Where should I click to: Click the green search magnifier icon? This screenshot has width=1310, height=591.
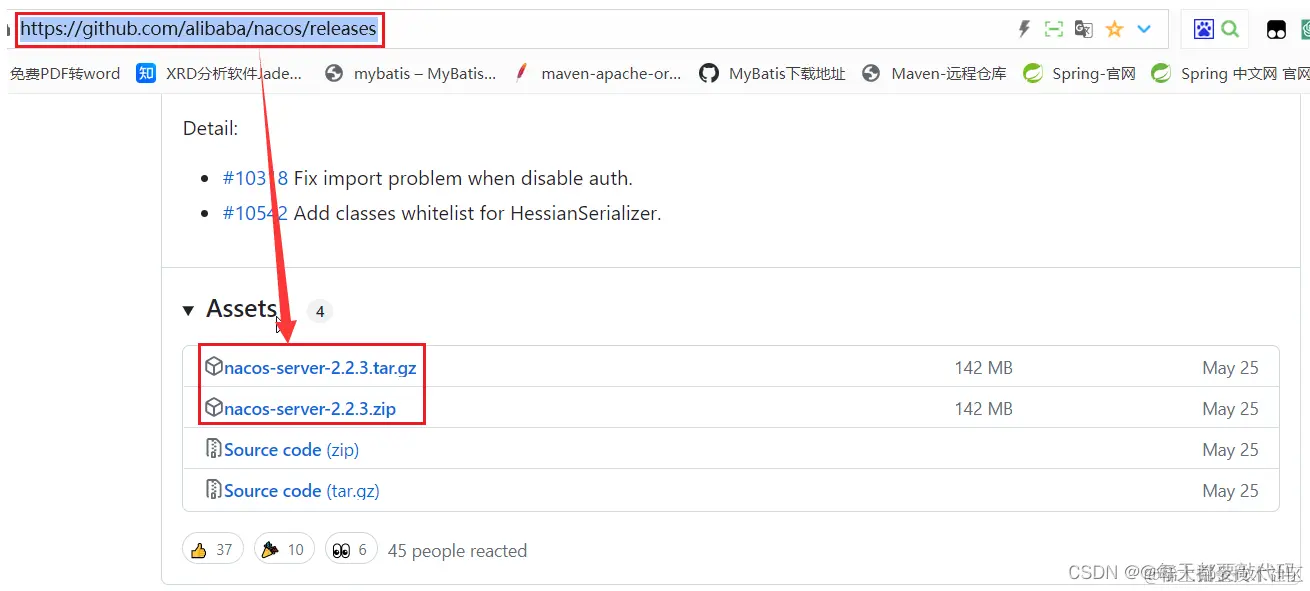pos(1230,29)
